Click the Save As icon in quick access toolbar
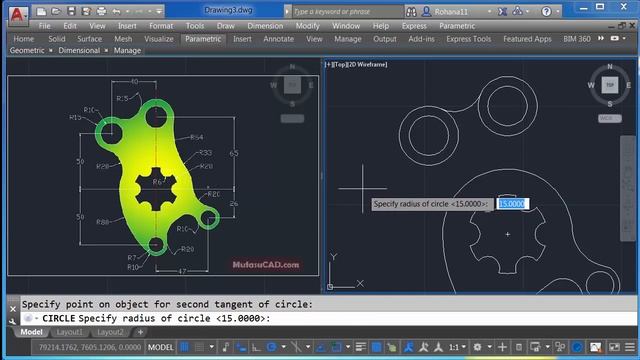 [x=86, y=11]
